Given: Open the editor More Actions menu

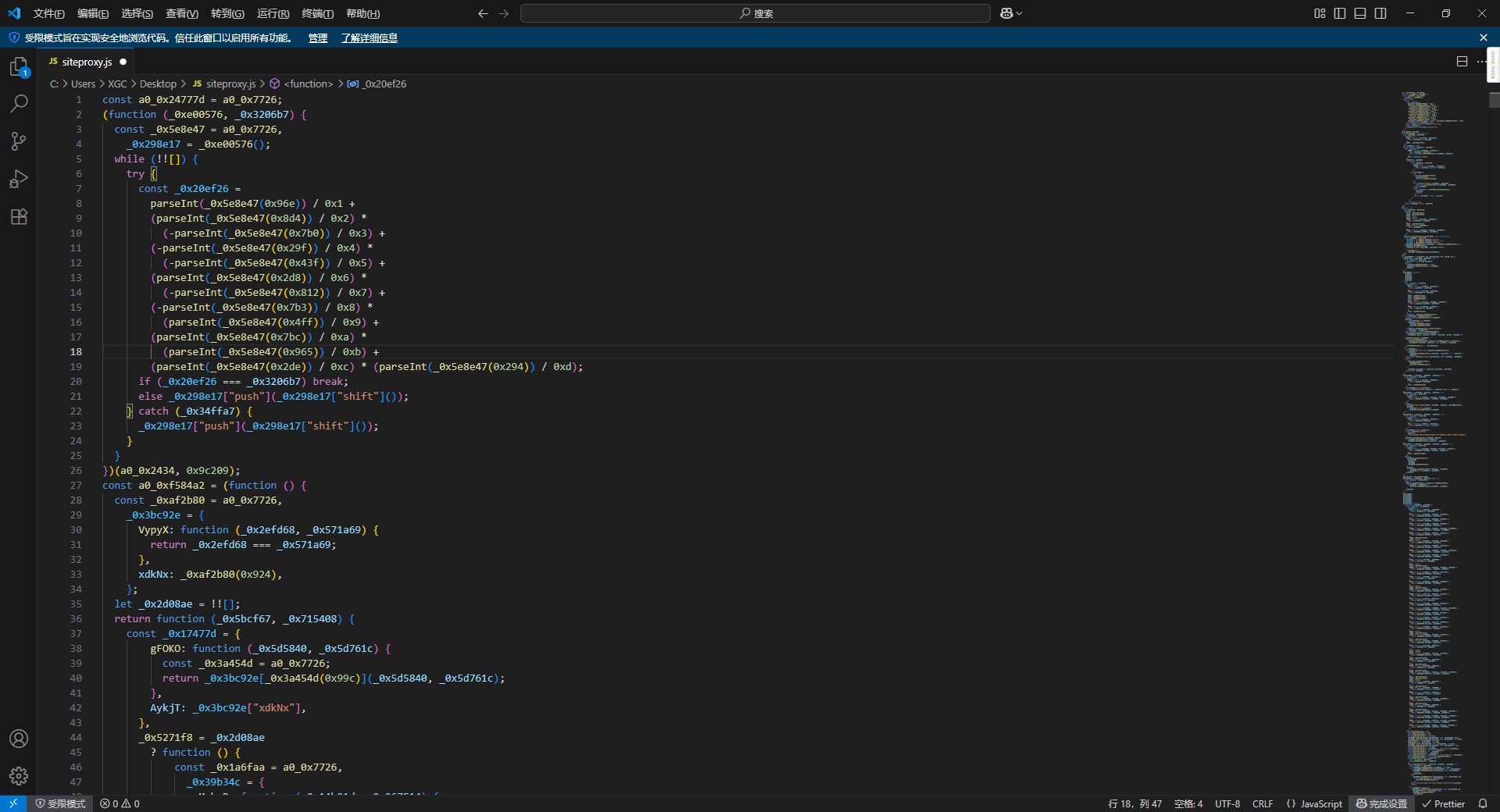Looking at the screenshot, I should click(1482, 62).
